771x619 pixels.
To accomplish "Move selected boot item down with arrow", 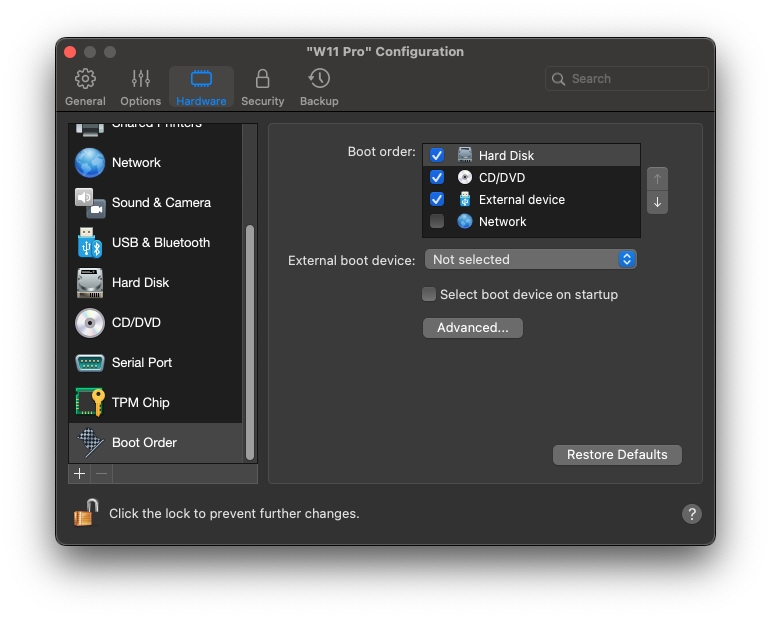I will pyautogui.click(x=657, y=202).
